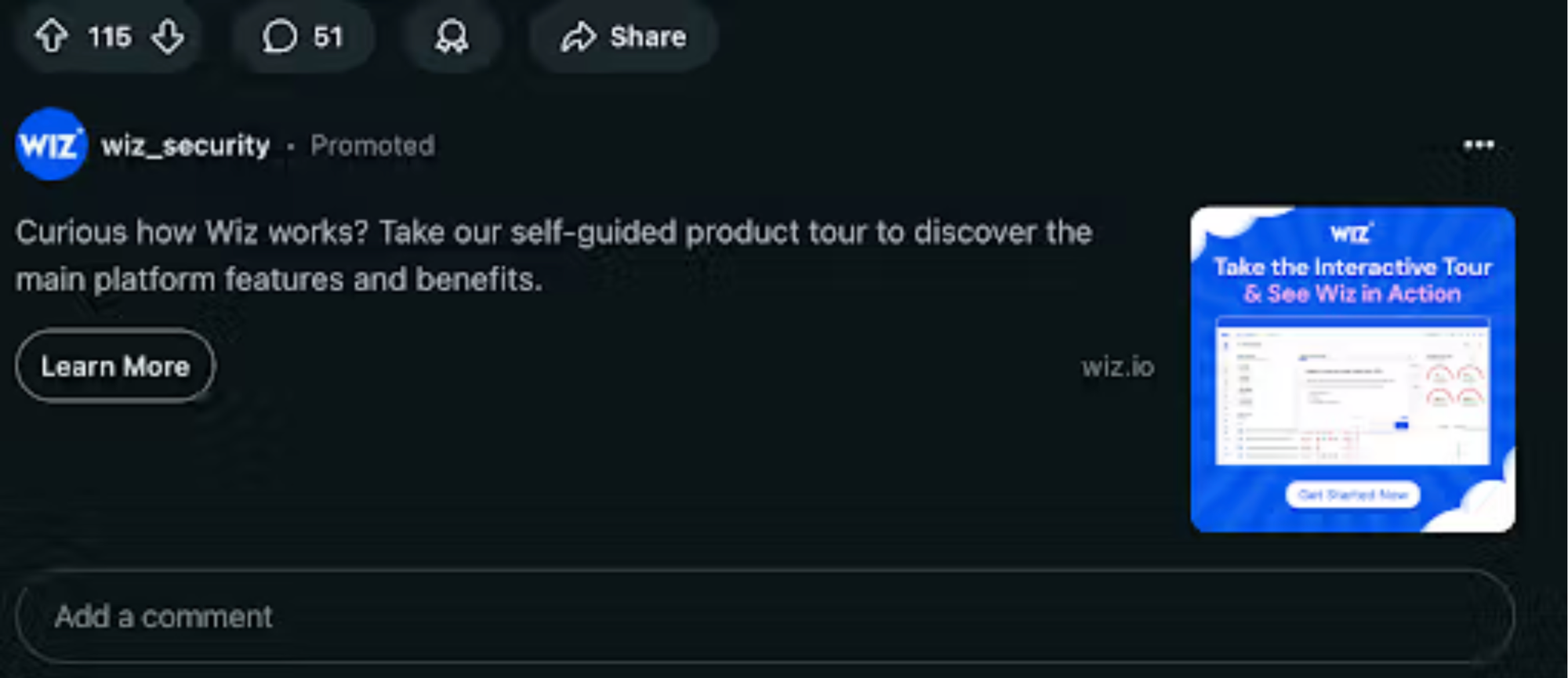Image resolution: width=1568 pixels, height=678 pixels.
Task: Click the Share button label
Action: point(648,37)
